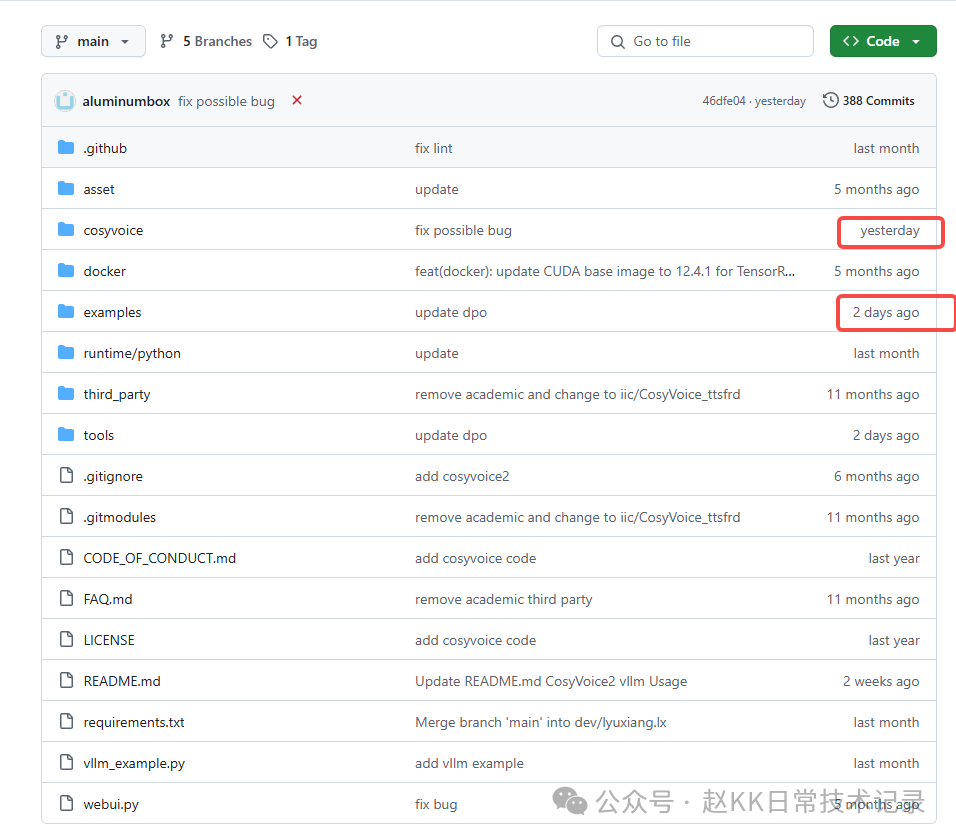The image size is (956, 840).
Task: Click the '6 months ago' timestamp for .gitignore
Action: 877,476
